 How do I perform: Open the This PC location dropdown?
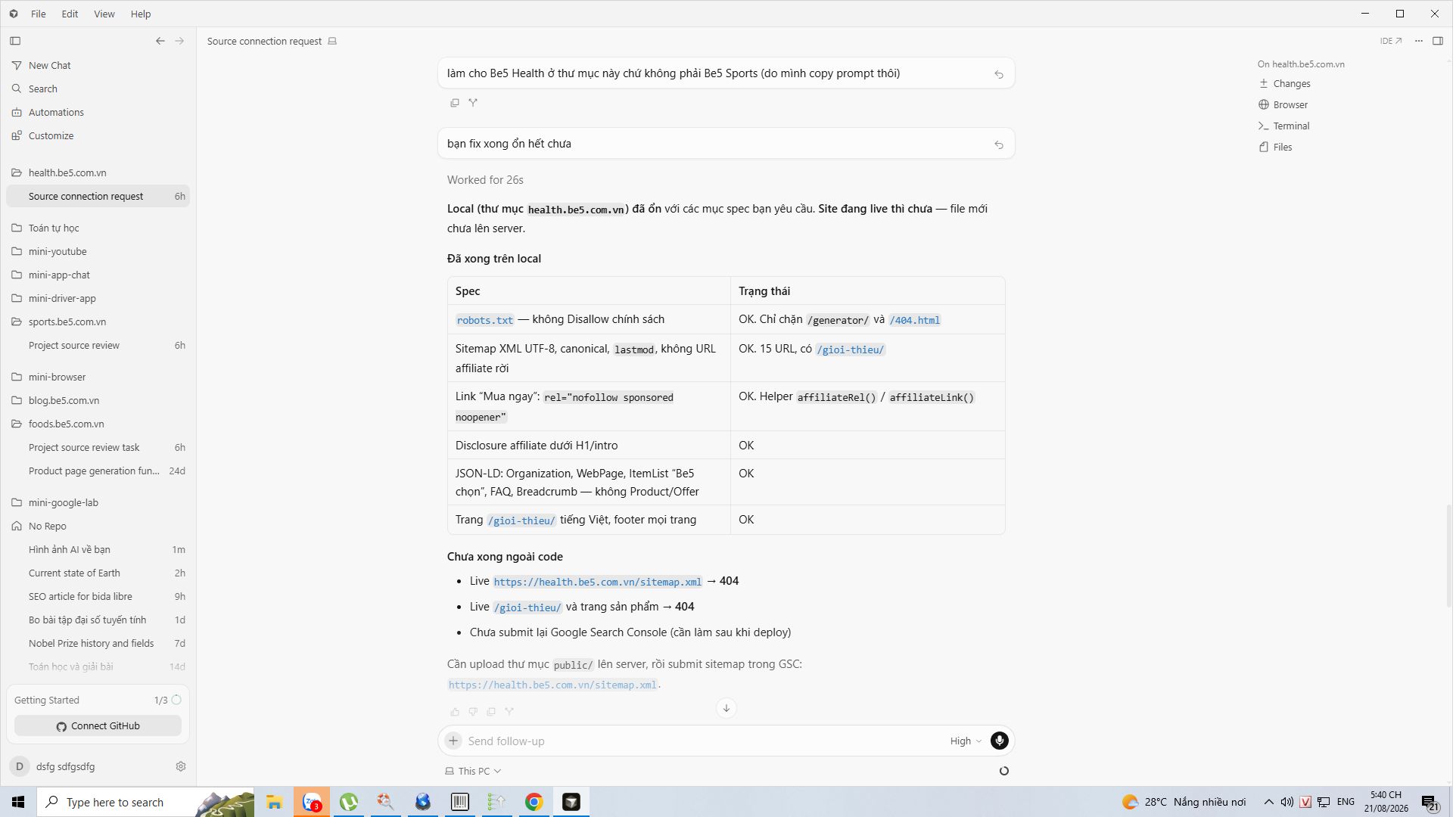(473, 772)
